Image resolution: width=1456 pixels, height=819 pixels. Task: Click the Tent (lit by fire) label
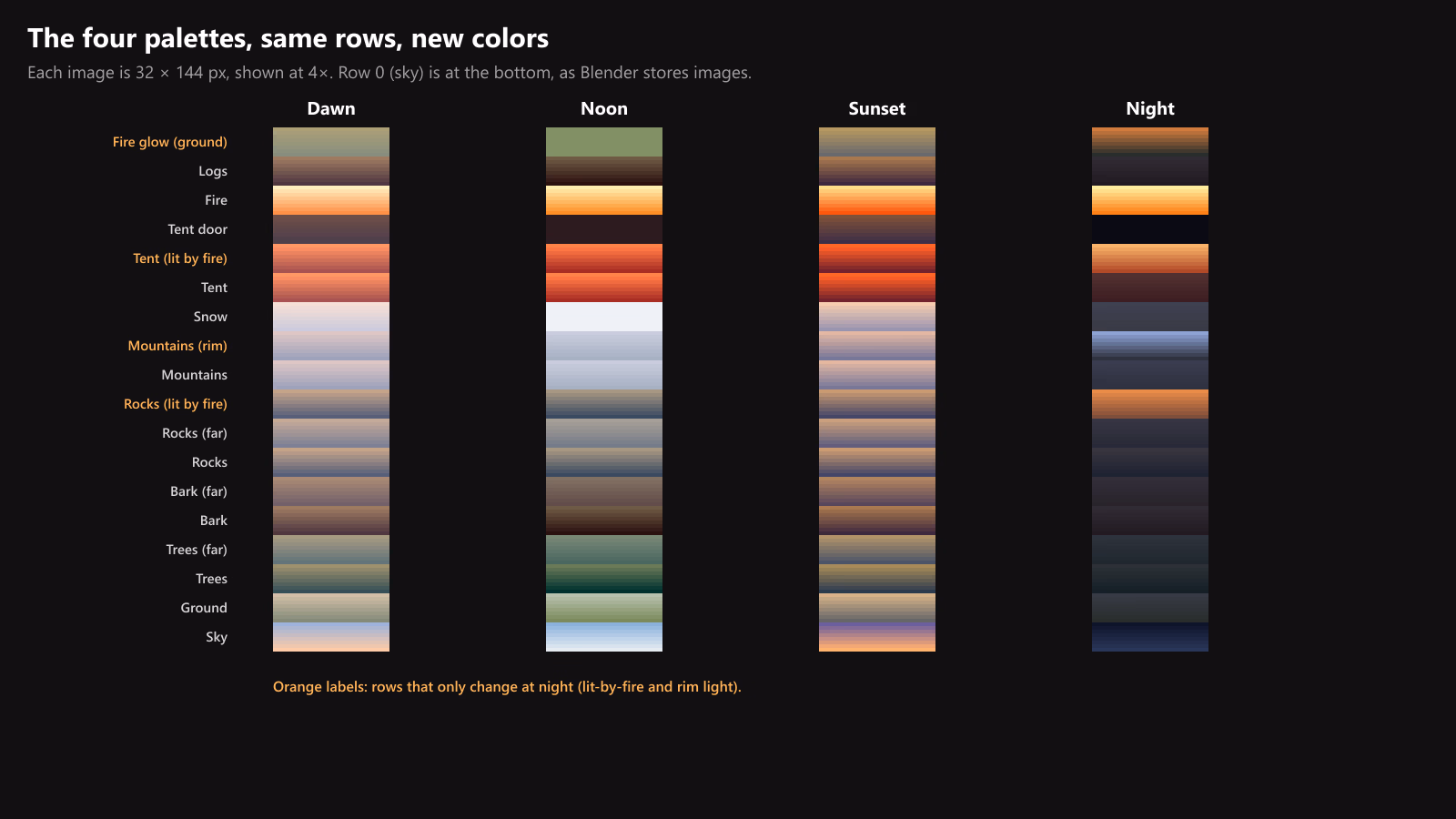(x=180, y=258)
